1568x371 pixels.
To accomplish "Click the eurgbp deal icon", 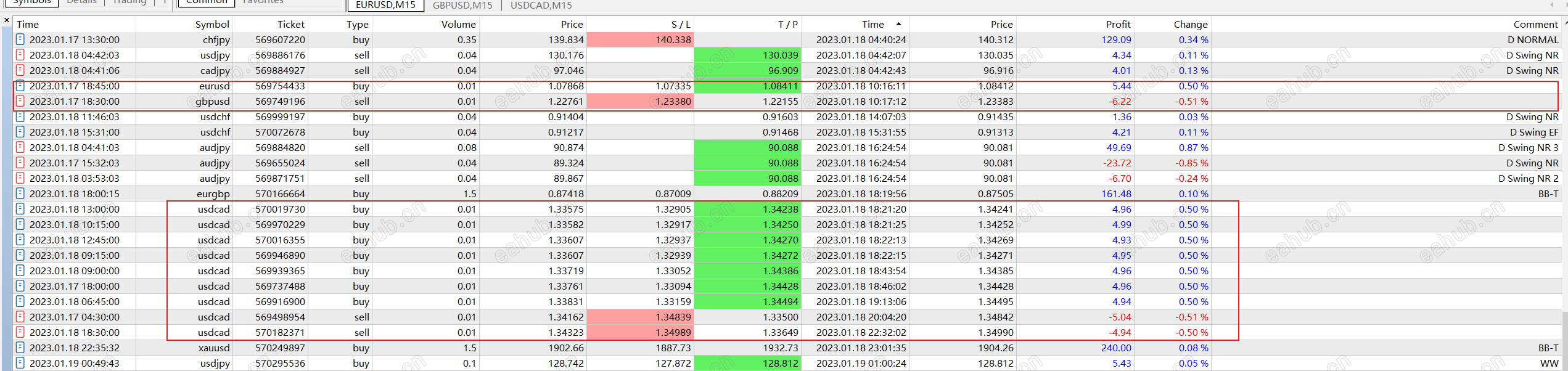I will (x=20, y=194).
